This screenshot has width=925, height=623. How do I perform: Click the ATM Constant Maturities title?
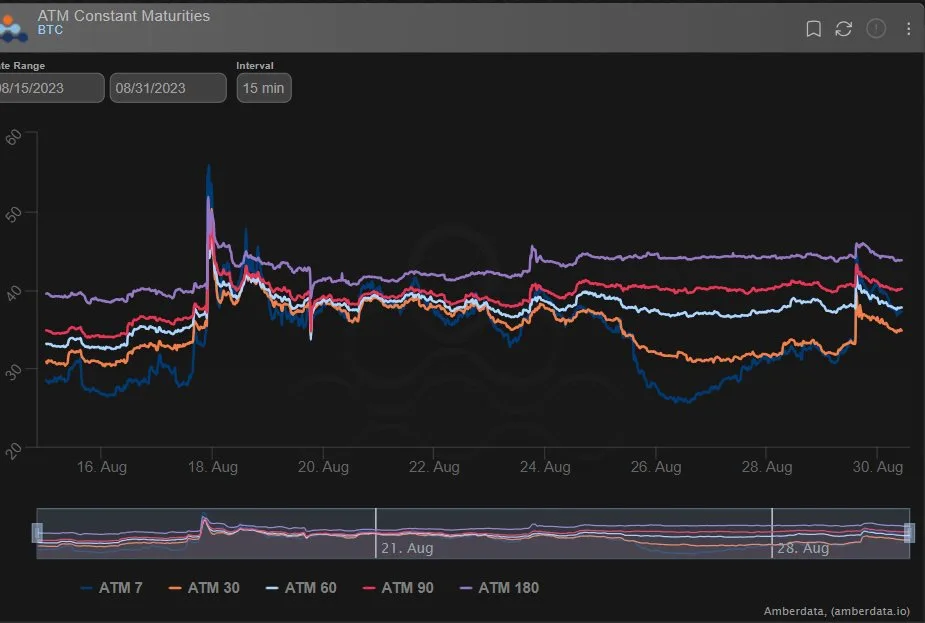124,16
